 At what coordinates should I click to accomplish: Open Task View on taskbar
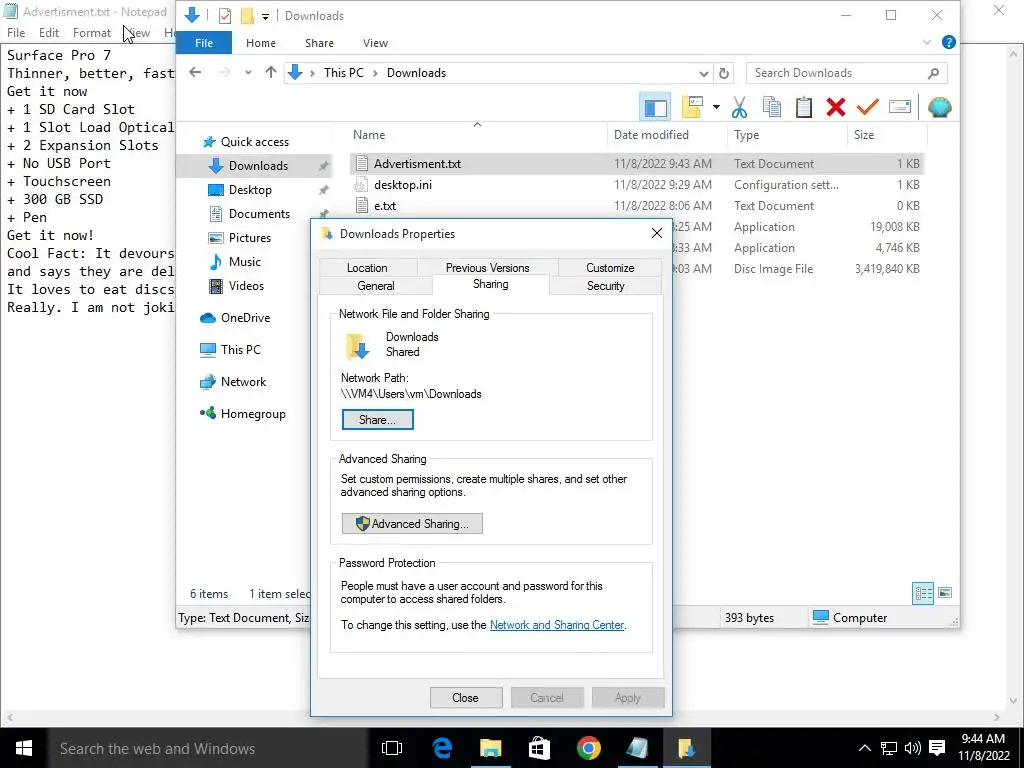(x=392, y=748)
